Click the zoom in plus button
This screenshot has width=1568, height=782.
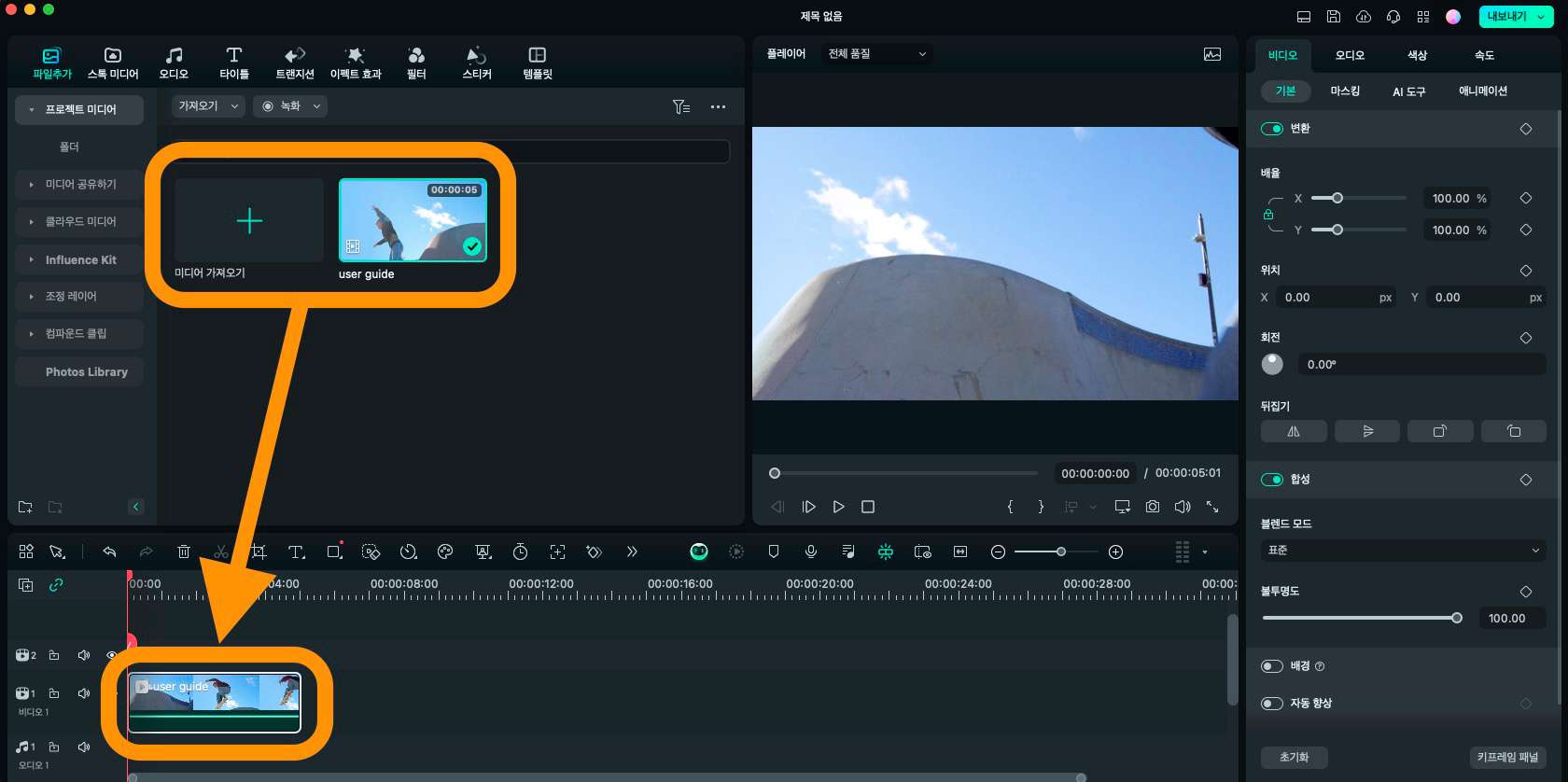click(1115, 552)
